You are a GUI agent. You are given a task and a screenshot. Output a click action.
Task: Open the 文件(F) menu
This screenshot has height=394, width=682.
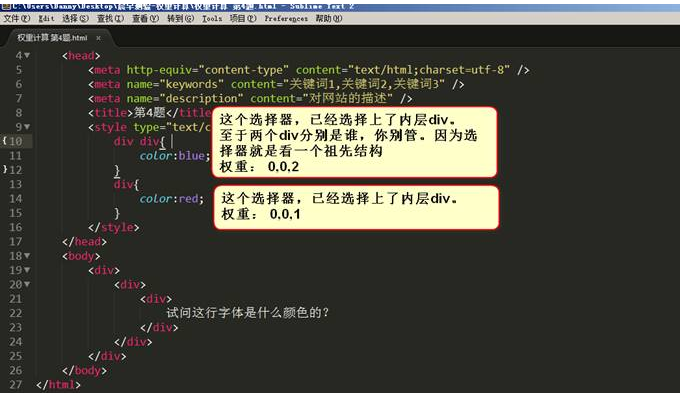pos(17,18)
